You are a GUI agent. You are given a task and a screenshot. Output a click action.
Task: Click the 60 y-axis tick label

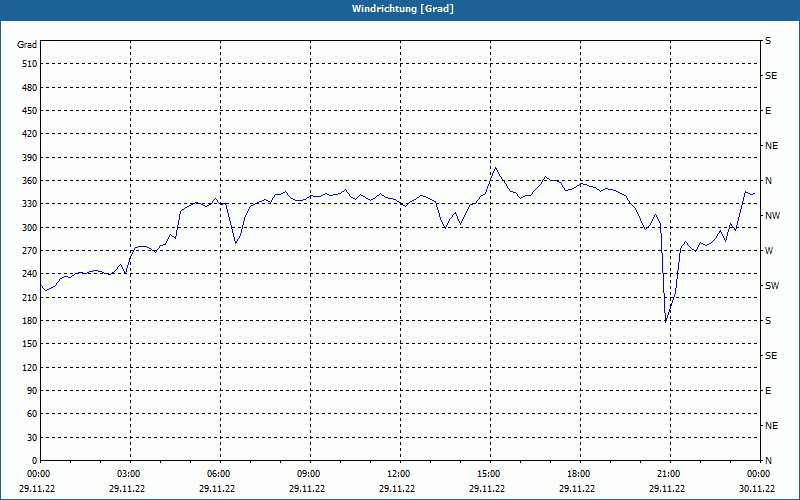(32, 414)
